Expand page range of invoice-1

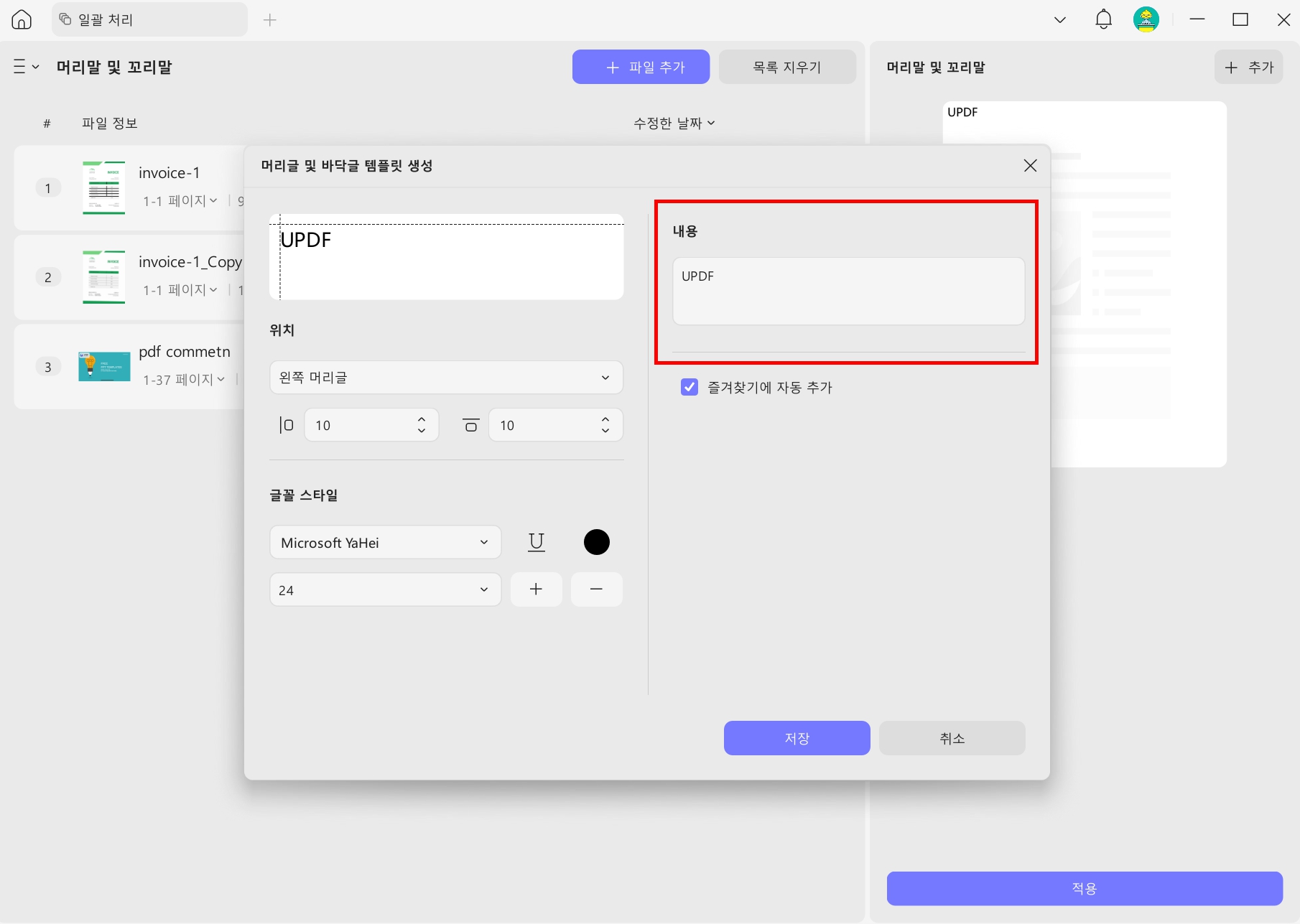pos(180,201)
